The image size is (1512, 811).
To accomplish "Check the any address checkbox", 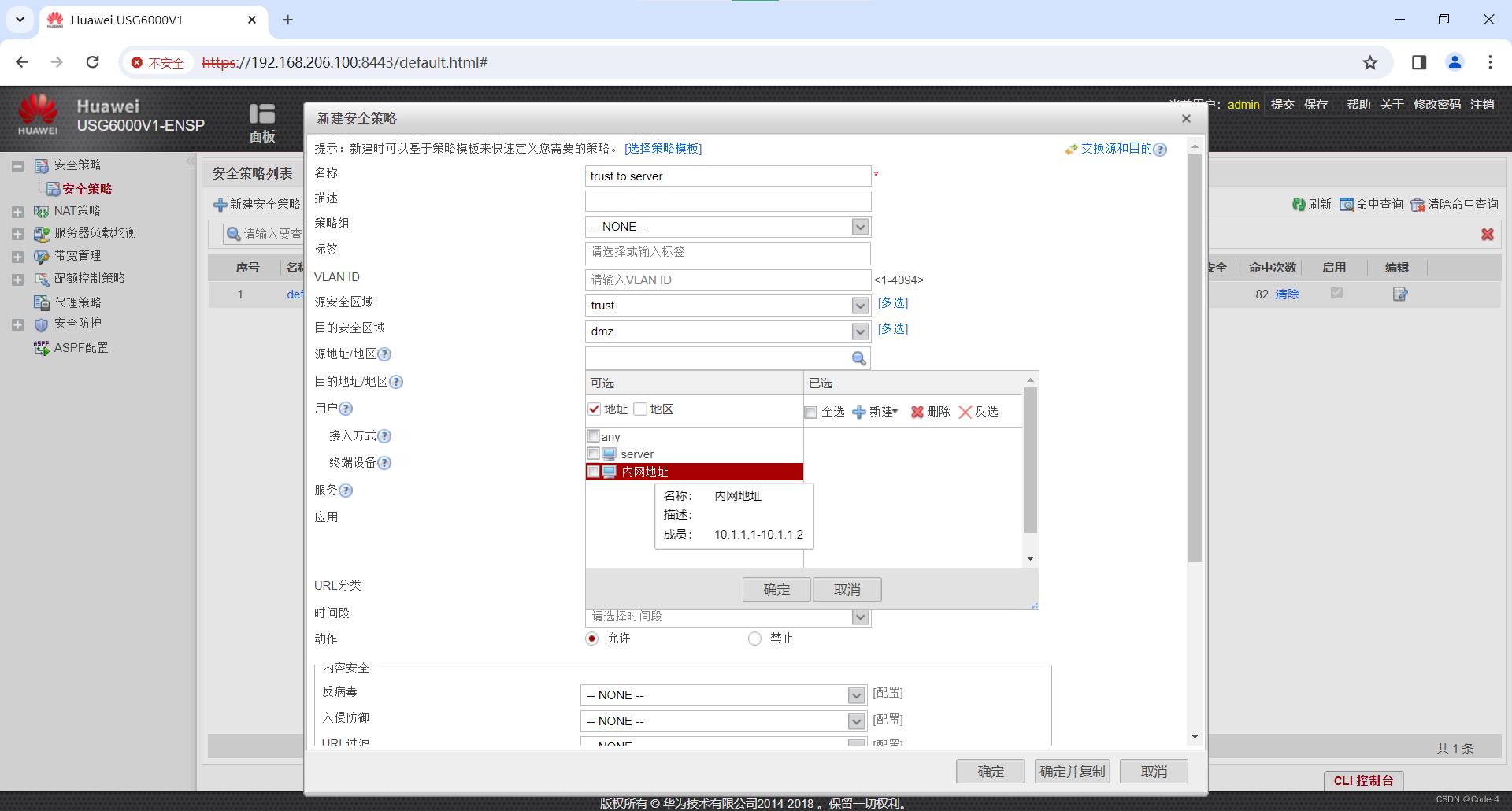I will click(593, 436).
